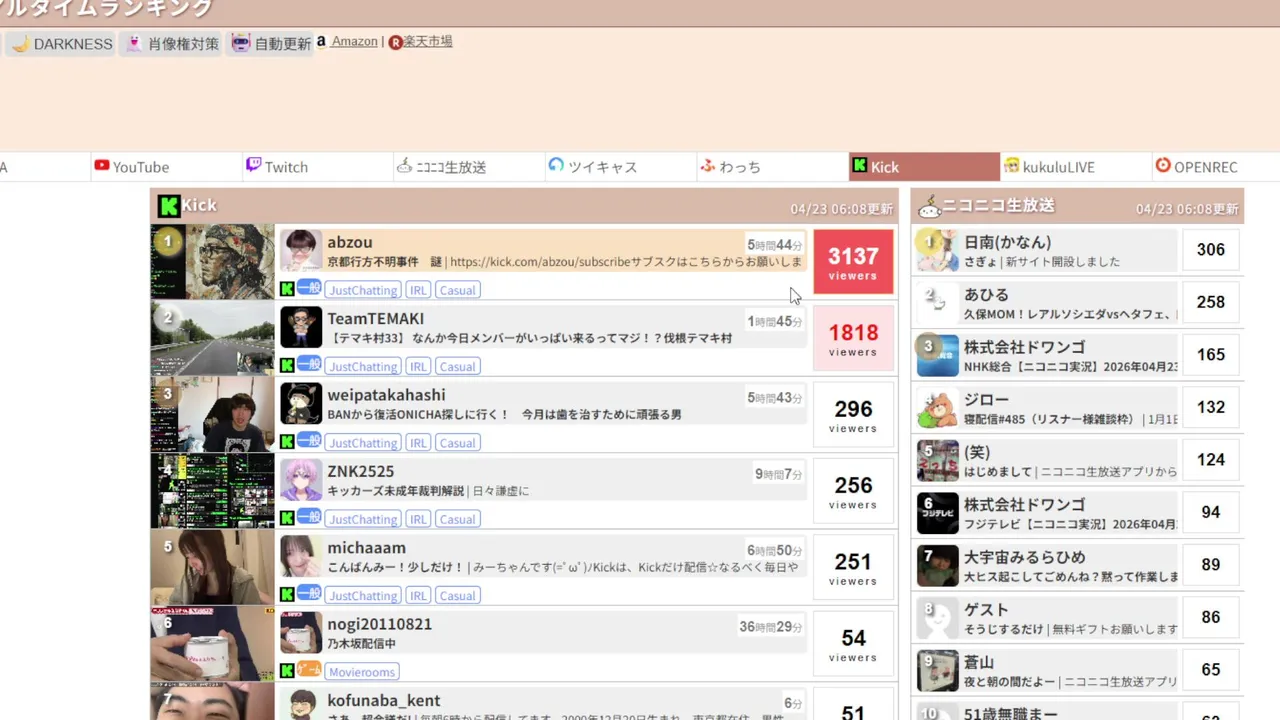
Task: Open TeamTEMAKI channel name link
Action: pyautogui.click(x=376, y=318)
